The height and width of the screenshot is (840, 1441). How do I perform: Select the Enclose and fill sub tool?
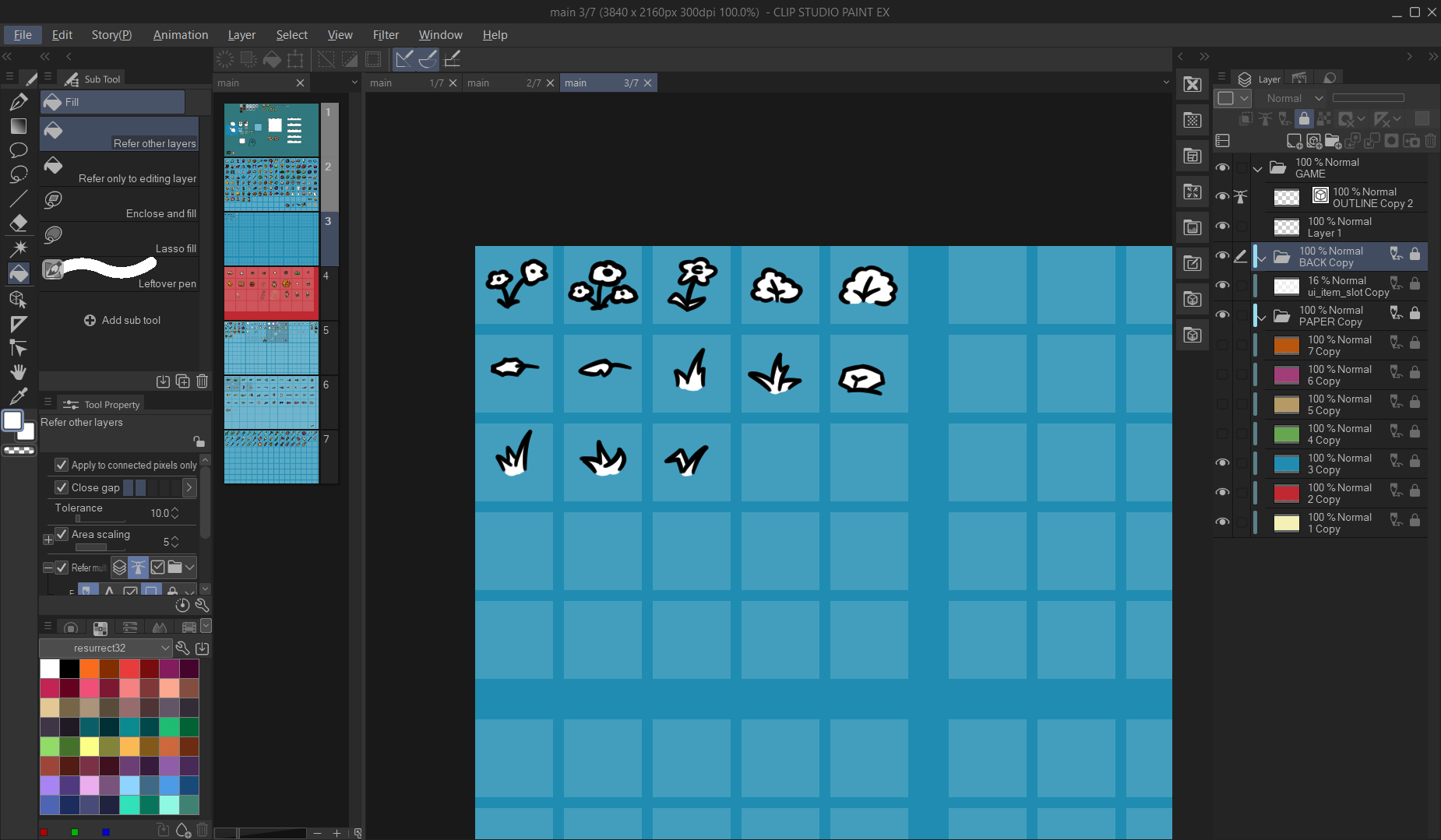point(119,204)
